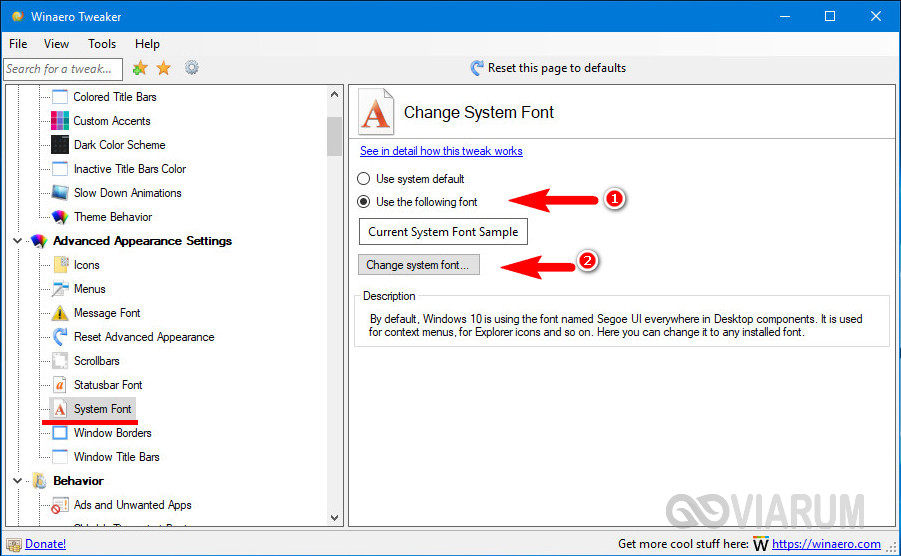Click the Message Font warning icon

(x=60, y=313)
